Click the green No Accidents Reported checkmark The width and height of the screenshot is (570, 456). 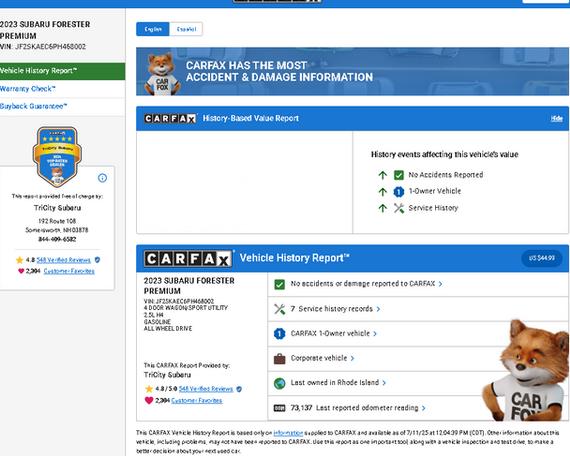click(398, 175)
